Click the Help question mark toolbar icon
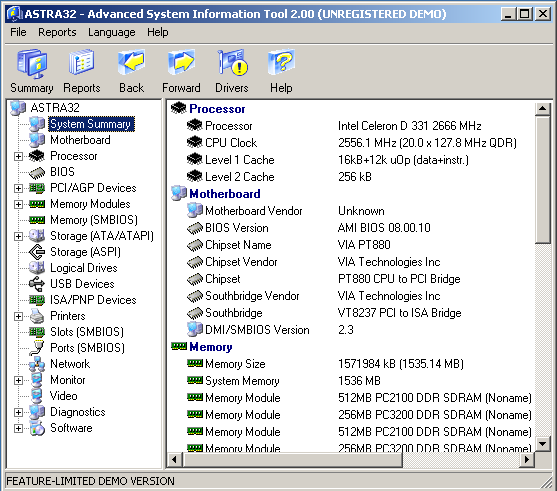 point(281,62)
